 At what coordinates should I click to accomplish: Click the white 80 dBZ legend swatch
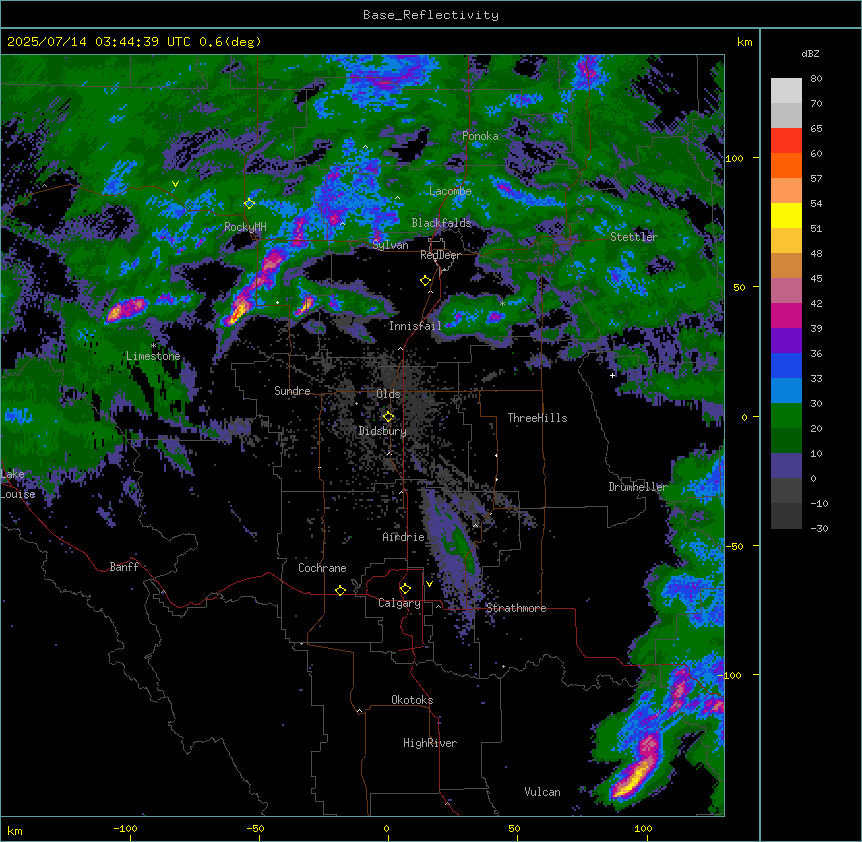pyautogui.click(x=786, y=91)
